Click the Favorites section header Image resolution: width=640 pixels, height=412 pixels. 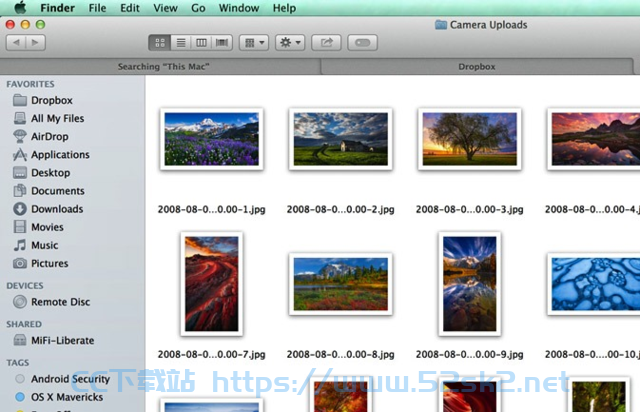click(x=30, y=84)
